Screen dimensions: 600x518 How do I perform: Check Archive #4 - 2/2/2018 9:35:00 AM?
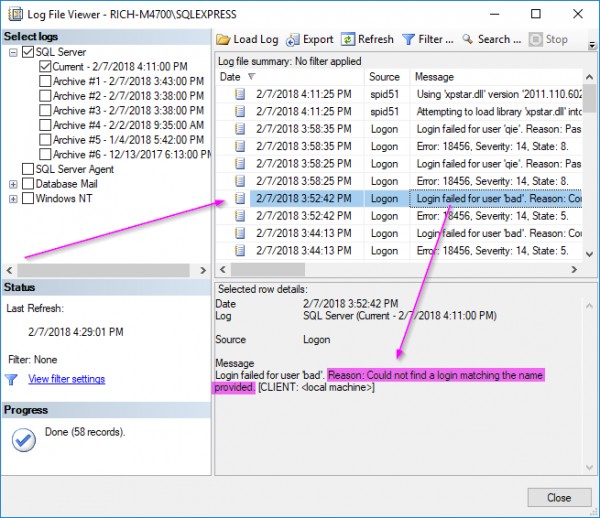click(45, 125)
